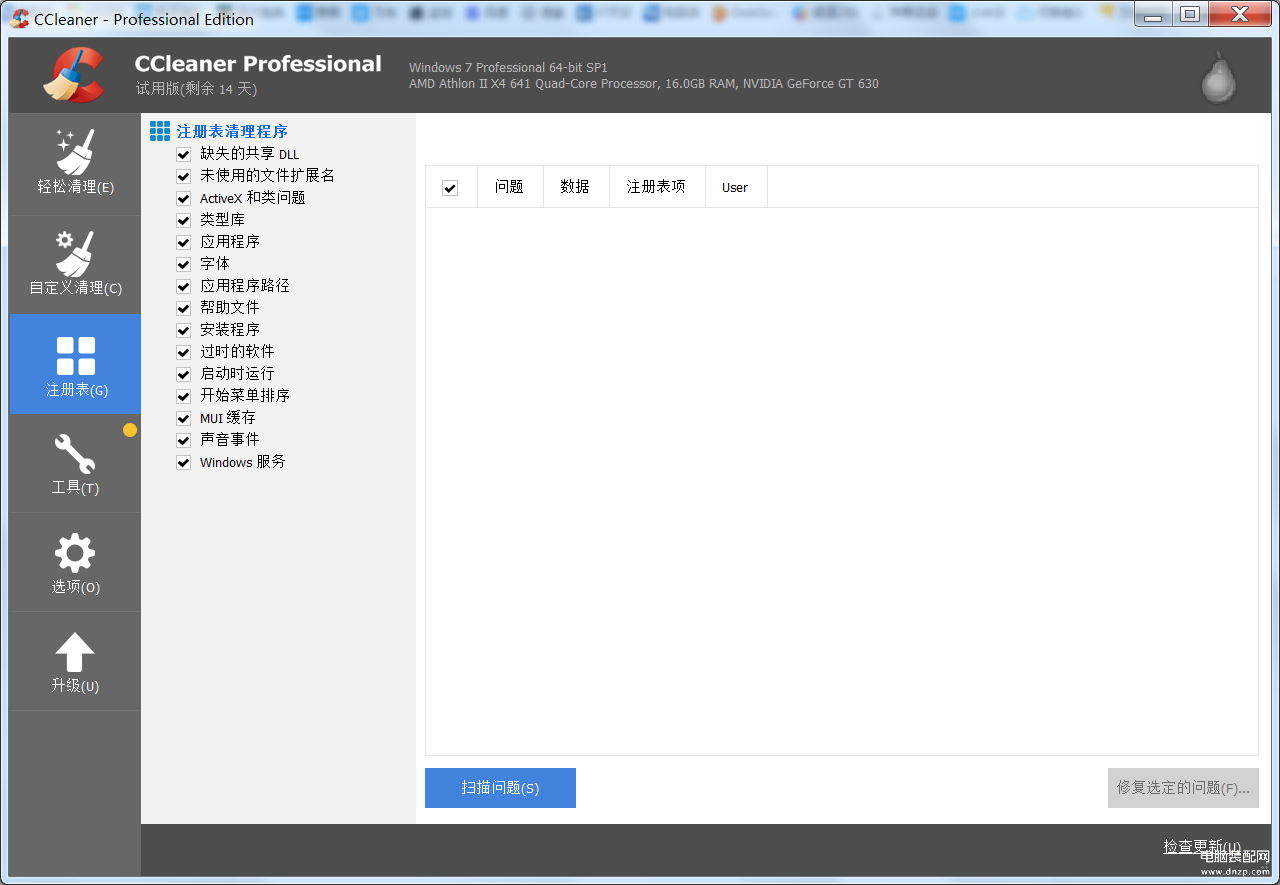The width and height of the screenshot is (1280, 885).
Task: Close the CCleaner window
Action: tap(1240, 14)
